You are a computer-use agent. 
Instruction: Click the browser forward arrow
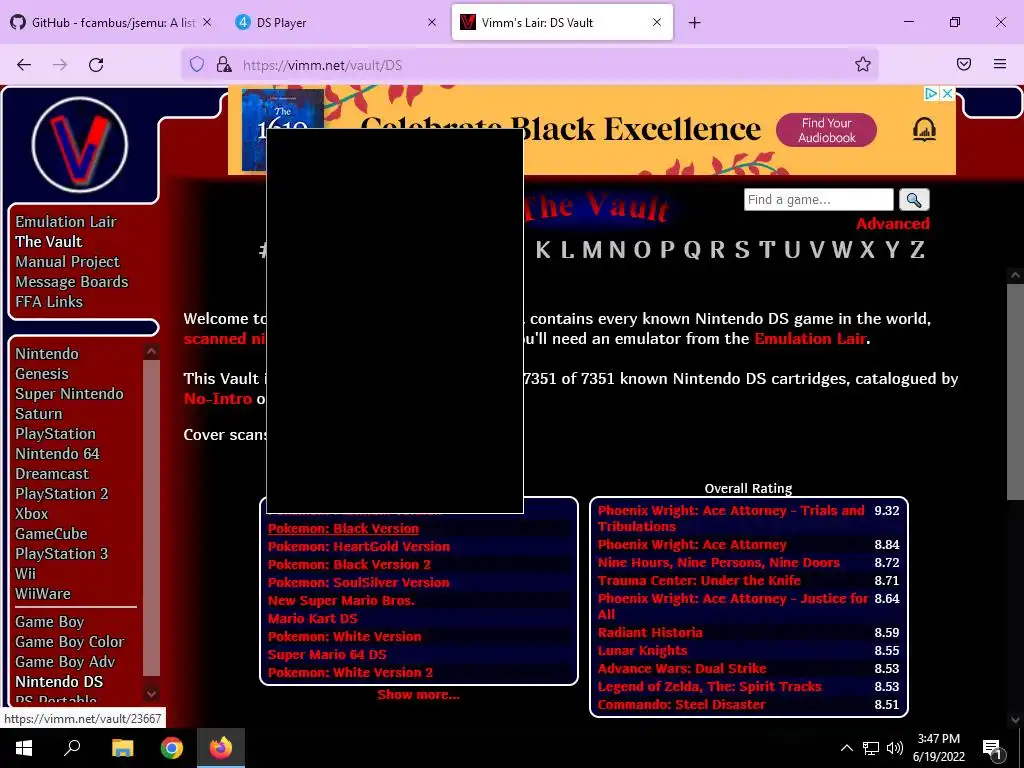coord(60,65)
